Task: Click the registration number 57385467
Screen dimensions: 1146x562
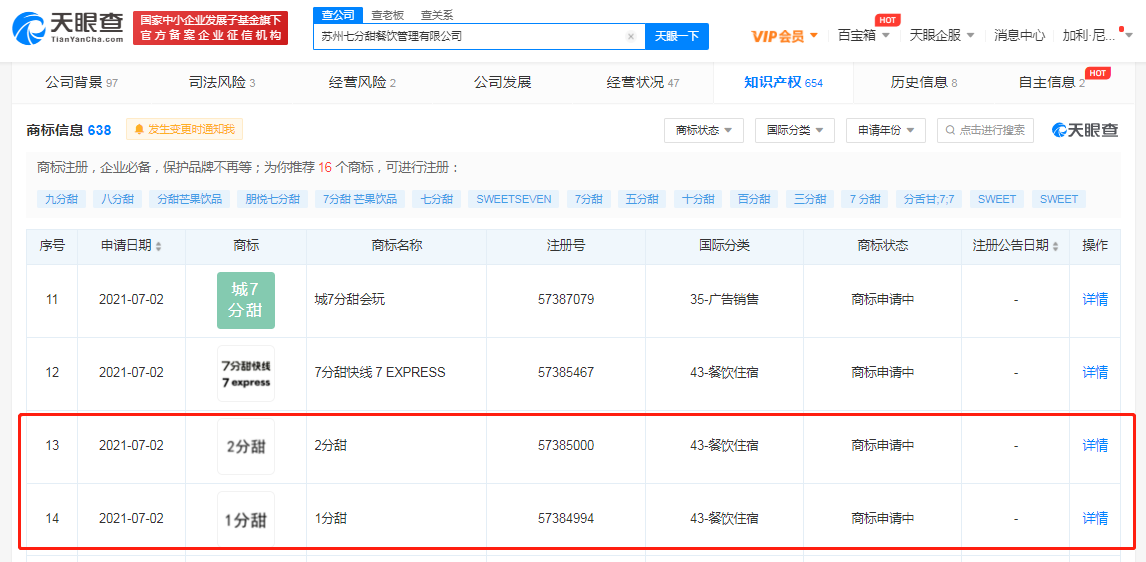Action: [566, 372]
